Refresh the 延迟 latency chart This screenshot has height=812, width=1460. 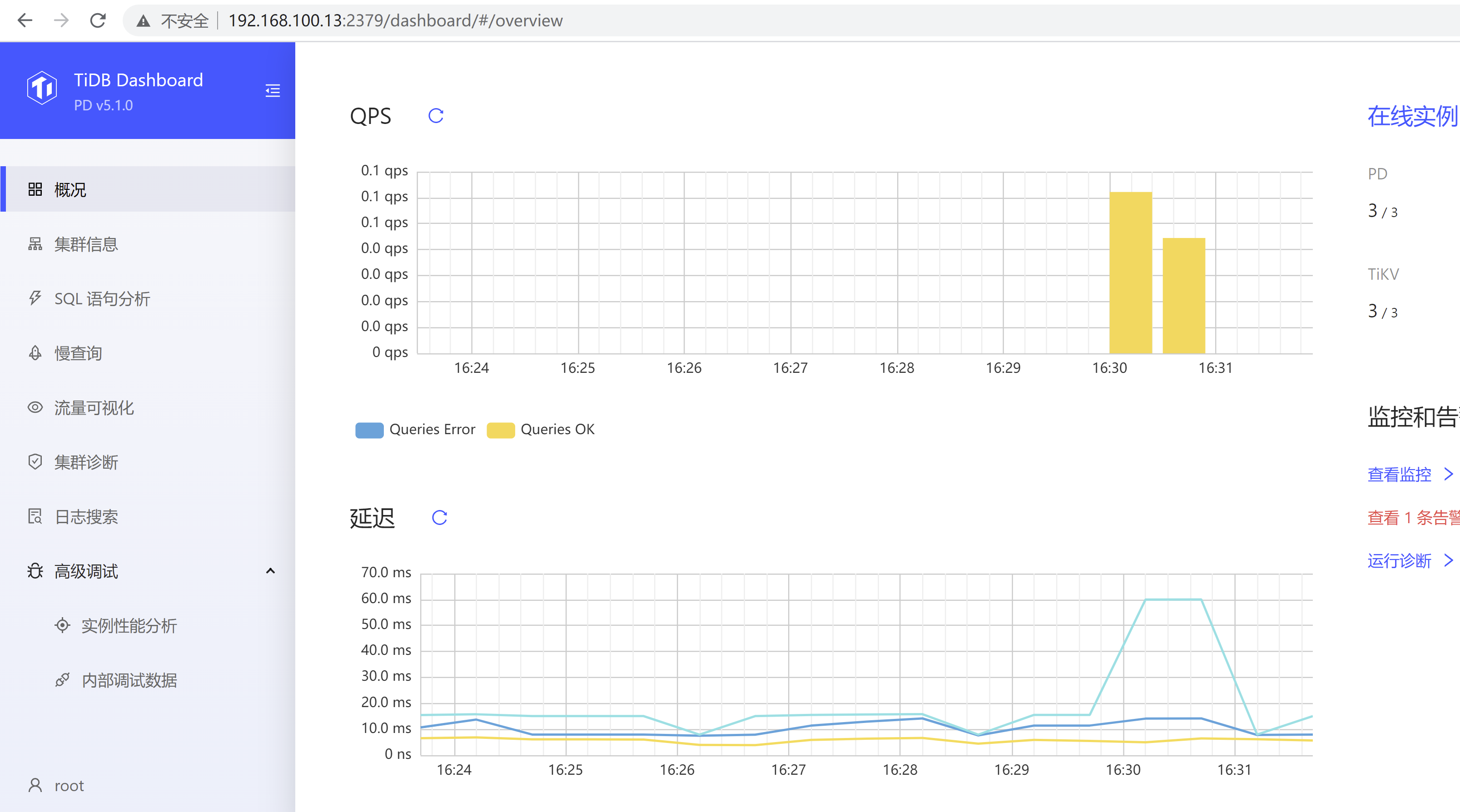pyautogui.click(x=440, y=517)
